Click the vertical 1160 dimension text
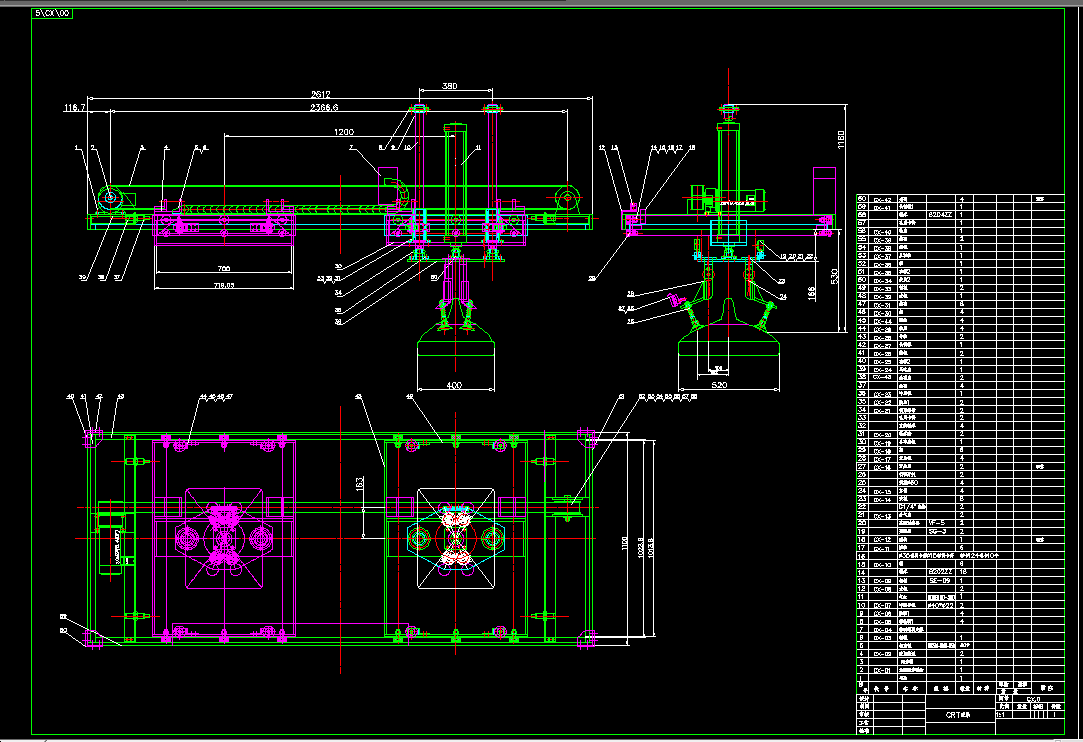 coord(841,140)
